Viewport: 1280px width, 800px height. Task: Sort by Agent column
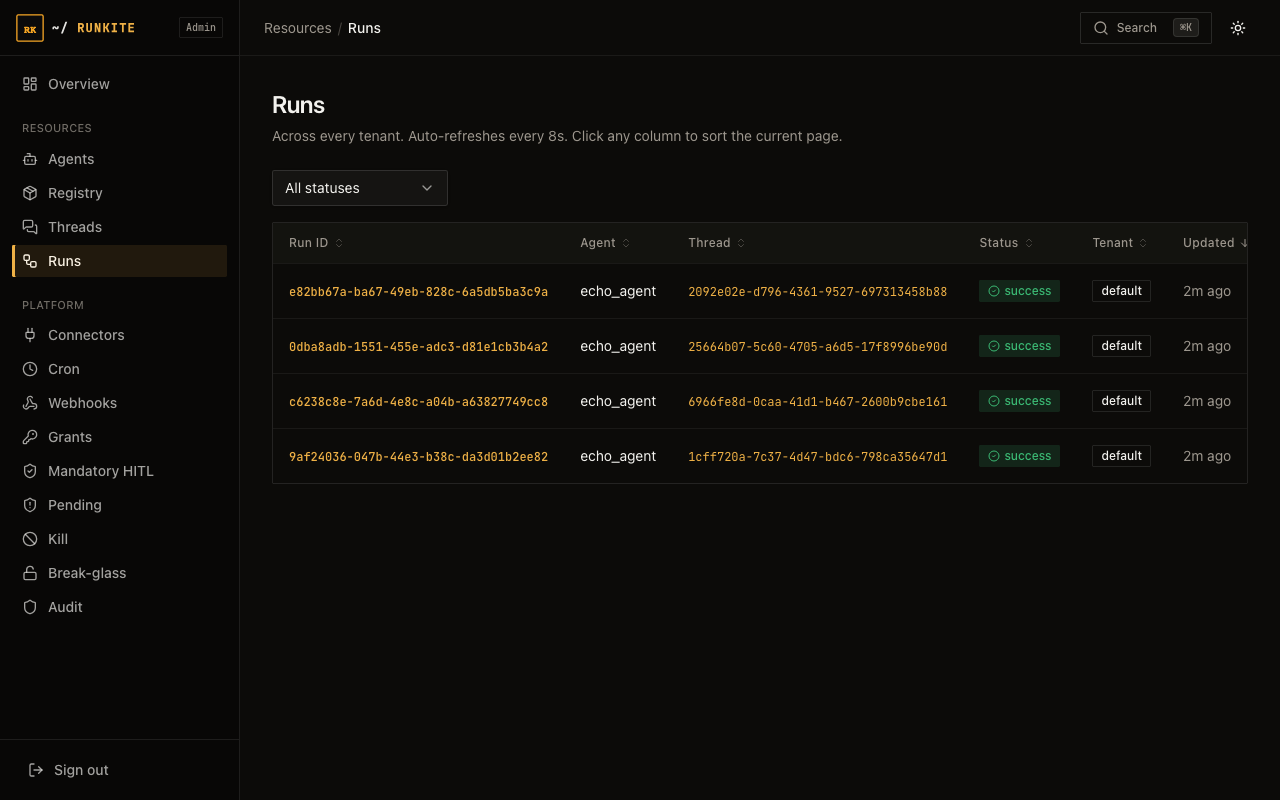pyautogui.click(x=605, y=243)
